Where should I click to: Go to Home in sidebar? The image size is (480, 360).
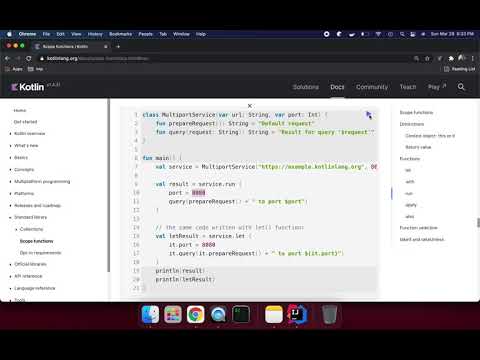(20, 110)
